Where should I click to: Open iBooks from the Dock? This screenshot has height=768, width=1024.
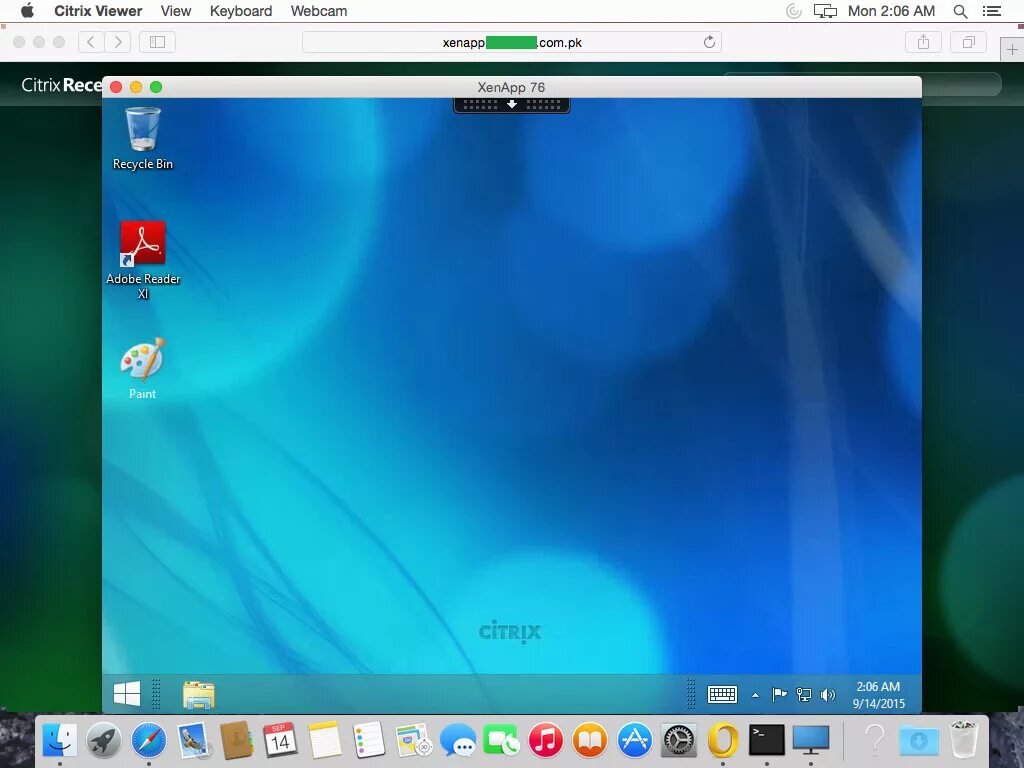pyautogui.click(x=590, y=740)
